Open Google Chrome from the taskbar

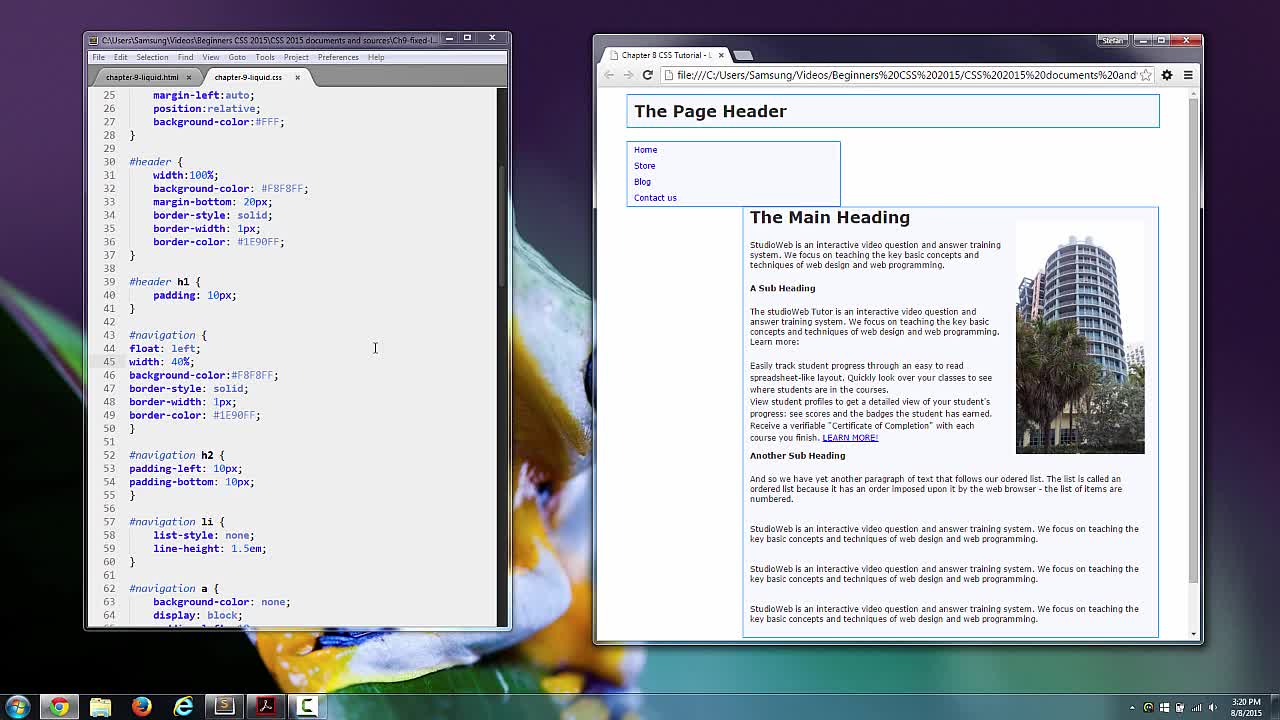(59, 706)
